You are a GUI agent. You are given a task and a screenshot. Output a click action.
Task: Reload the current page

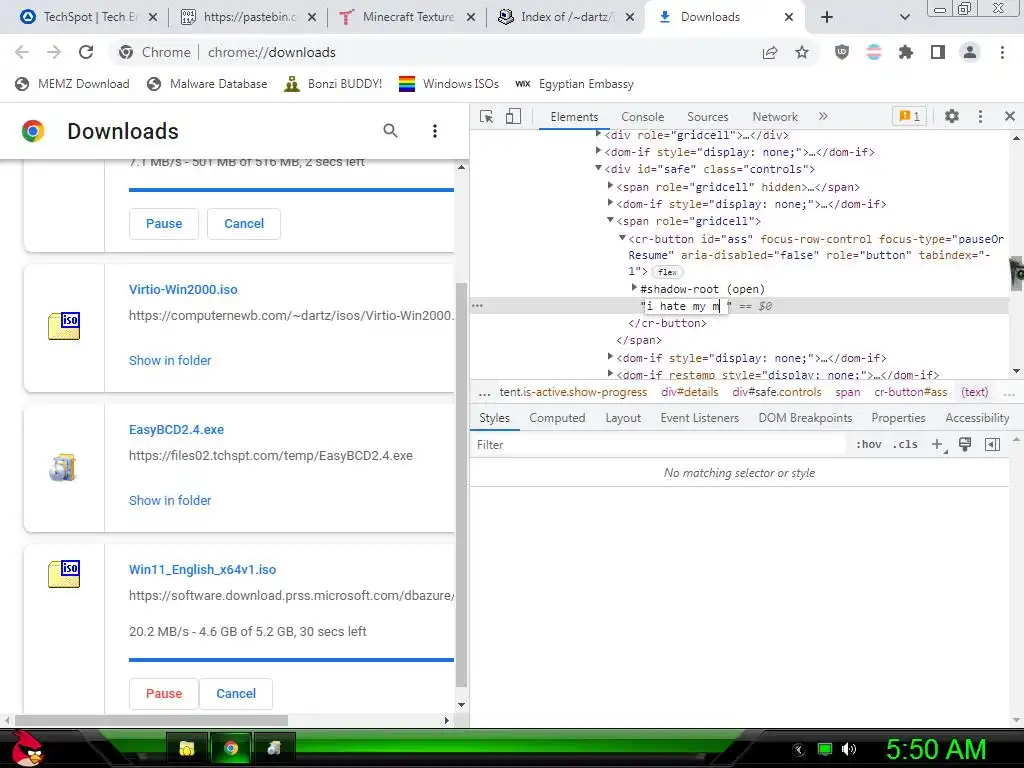click(86, 52)
